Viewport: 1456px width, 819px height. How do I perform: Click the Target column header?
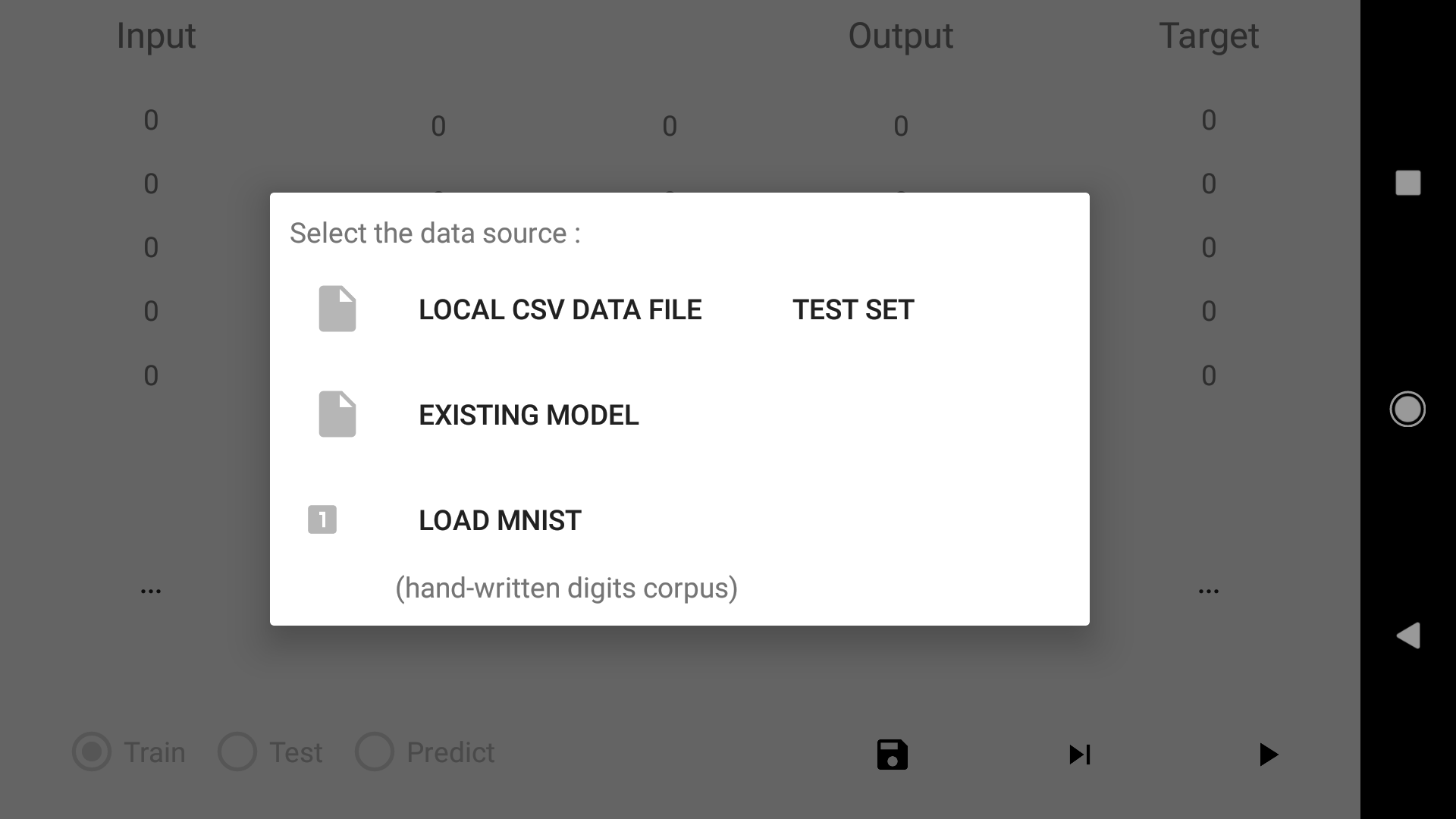(1209, 36)
